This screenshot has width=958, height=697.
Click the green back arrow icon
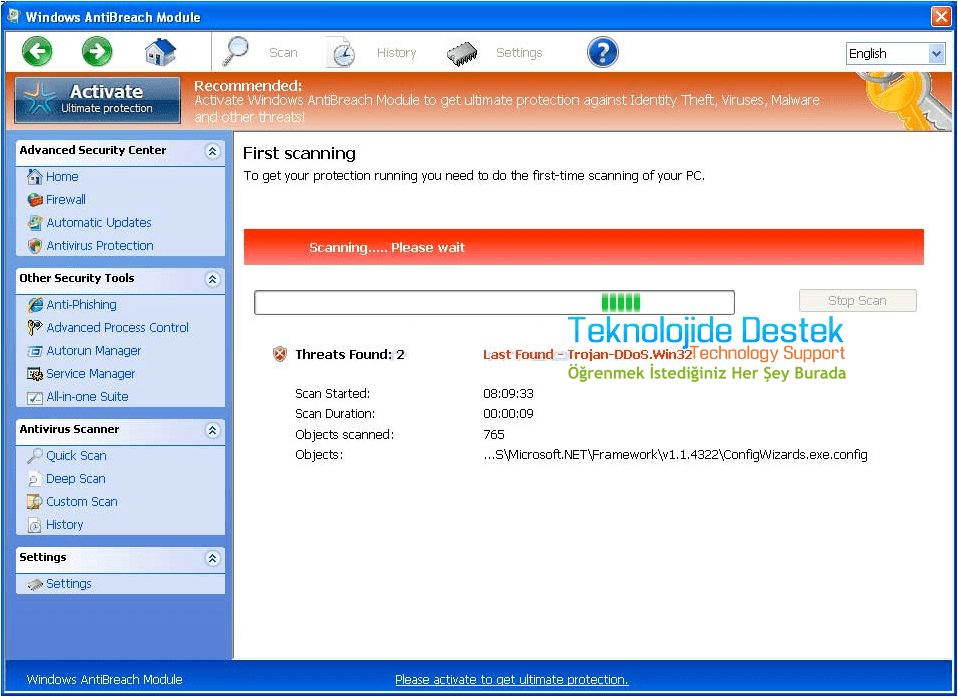tap(37, 52)
